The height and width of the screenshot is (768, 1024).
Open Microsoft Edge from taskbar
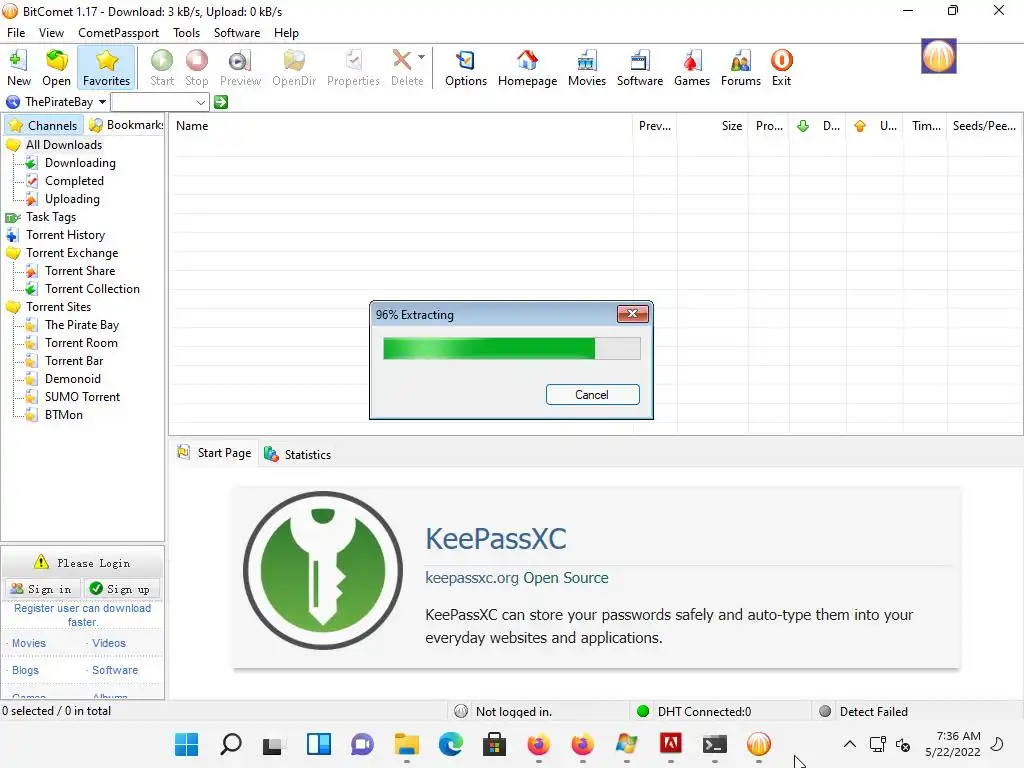(451, 744)
